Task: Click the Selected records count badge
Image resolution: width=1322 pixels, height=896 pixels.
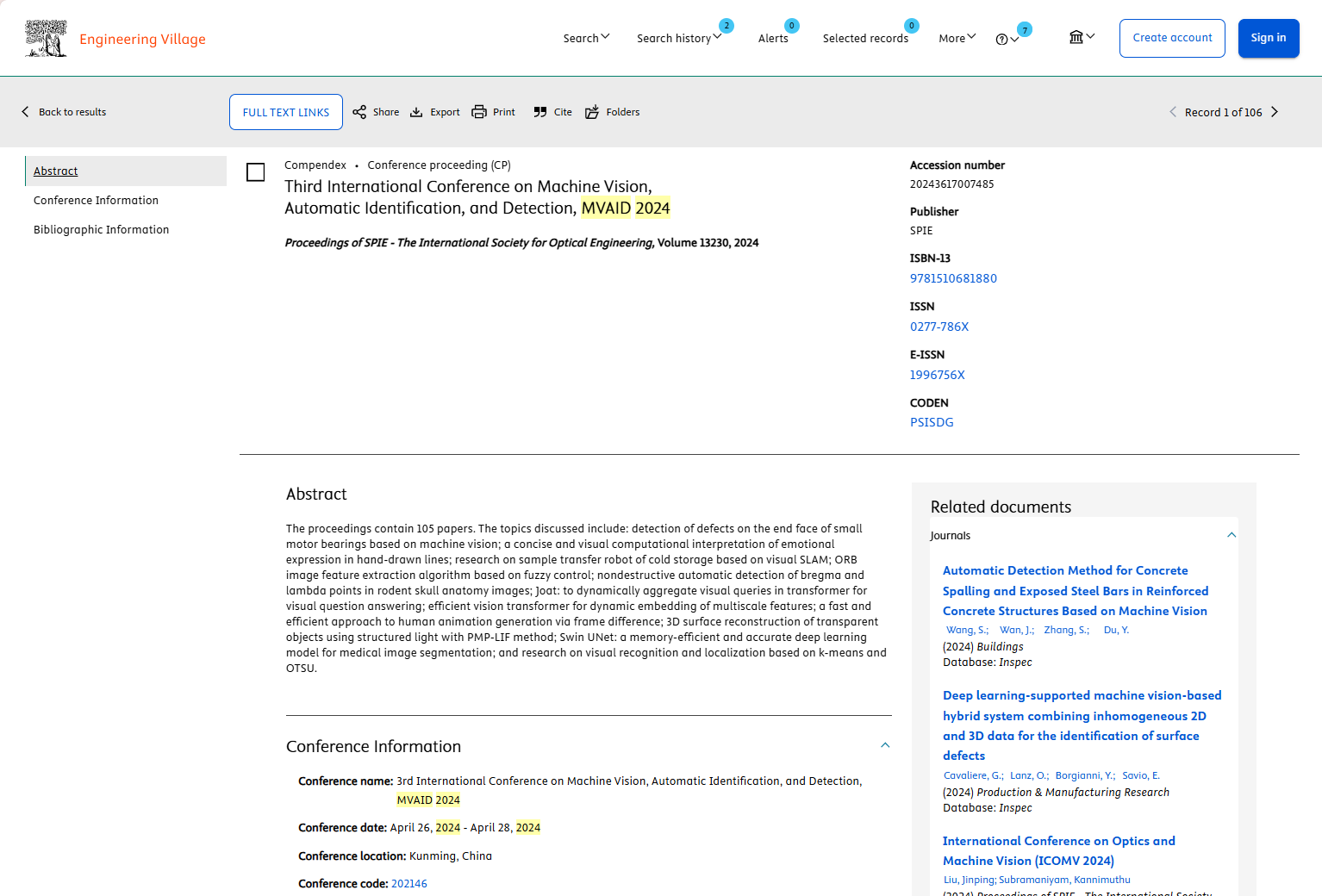Action: (x=911, y=26)
